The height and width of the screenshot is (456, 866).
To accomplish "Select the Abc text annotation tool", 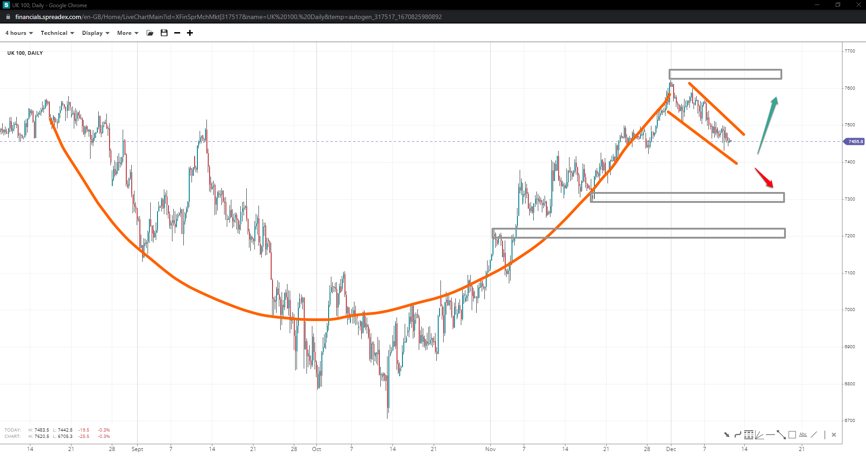I will [803, 435].
